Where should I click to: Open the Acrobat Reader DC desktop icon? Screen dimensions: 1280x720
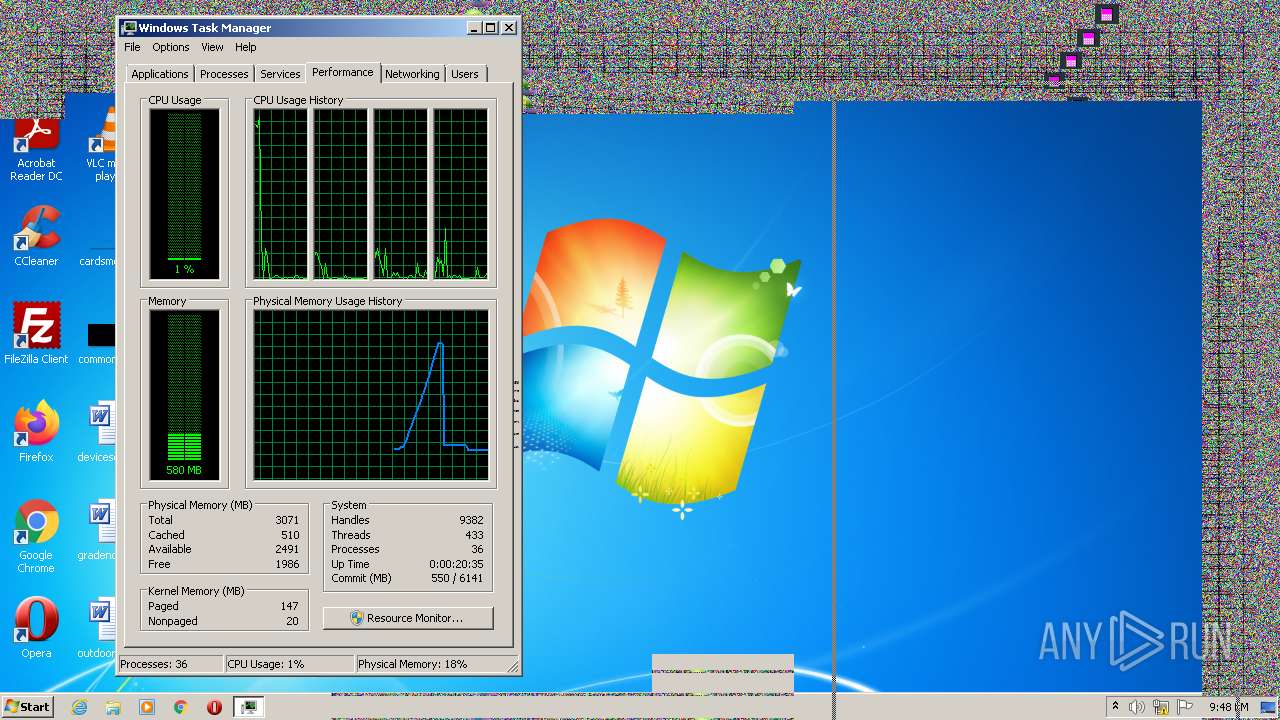pyautogui.click(x=36, y=149)
